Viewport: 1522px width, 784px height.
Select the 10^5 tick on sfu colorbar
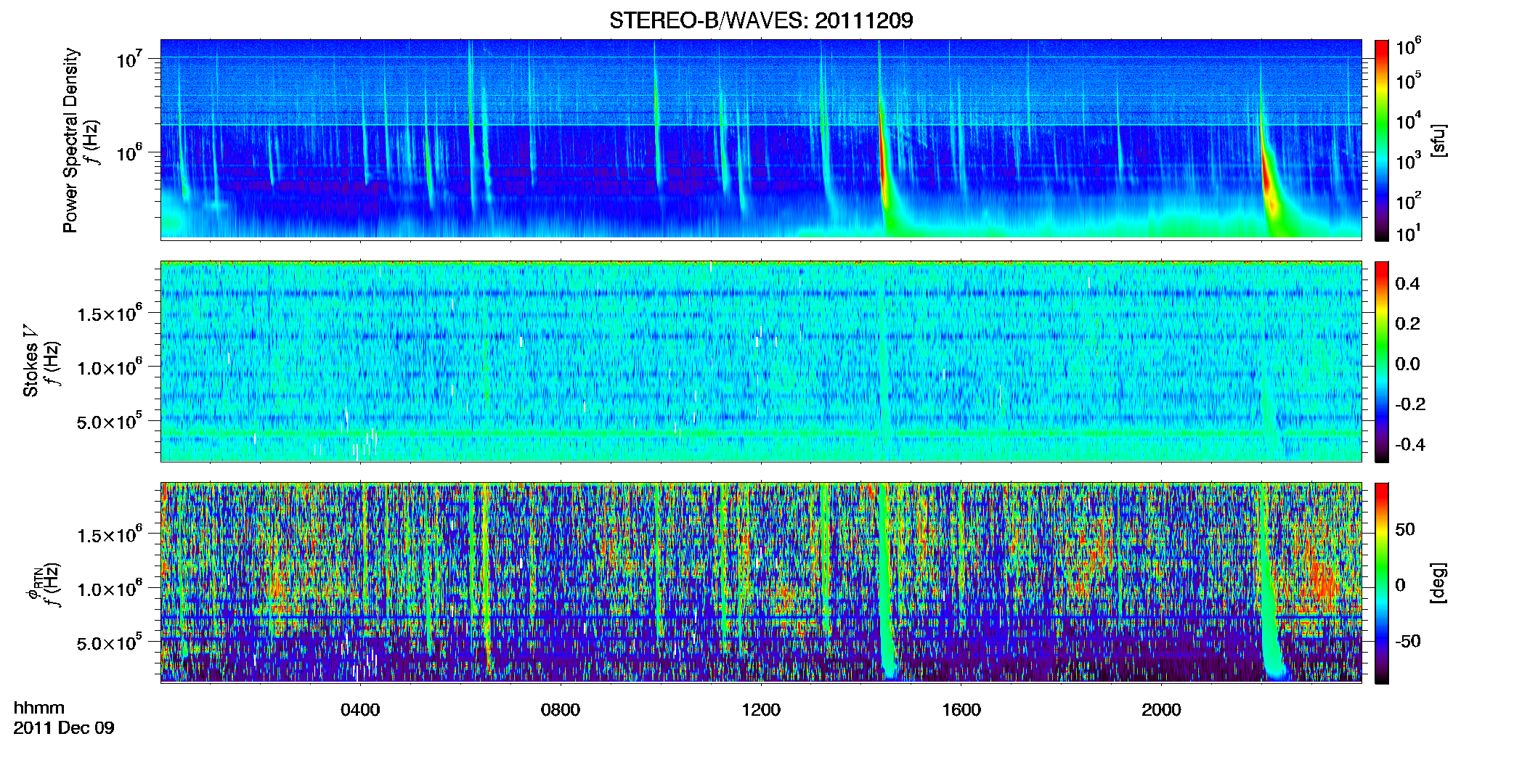(1408, 80)
